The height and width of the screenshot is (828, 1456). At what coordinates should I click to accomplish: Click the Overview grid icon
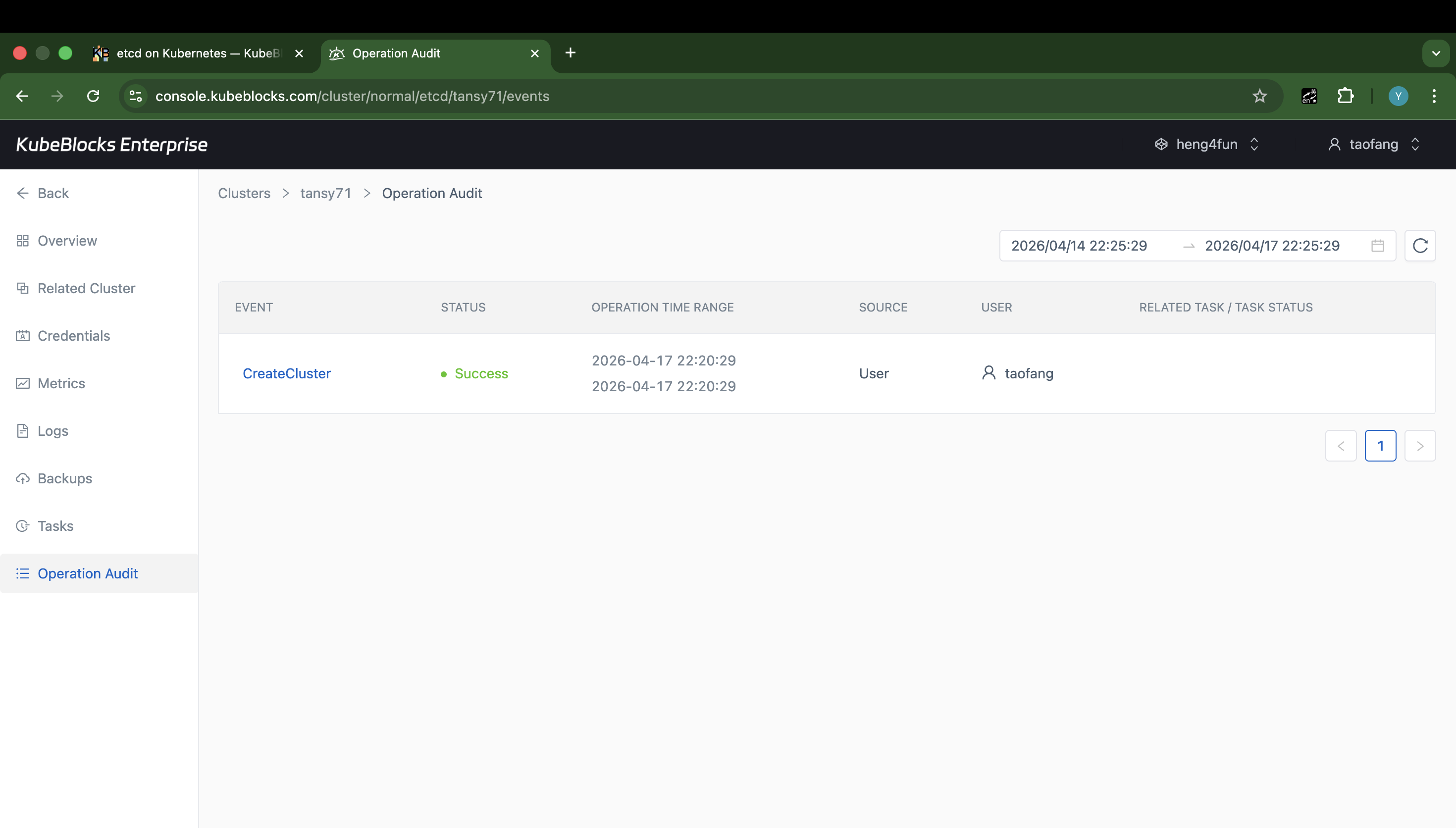[x=23, y=241]
